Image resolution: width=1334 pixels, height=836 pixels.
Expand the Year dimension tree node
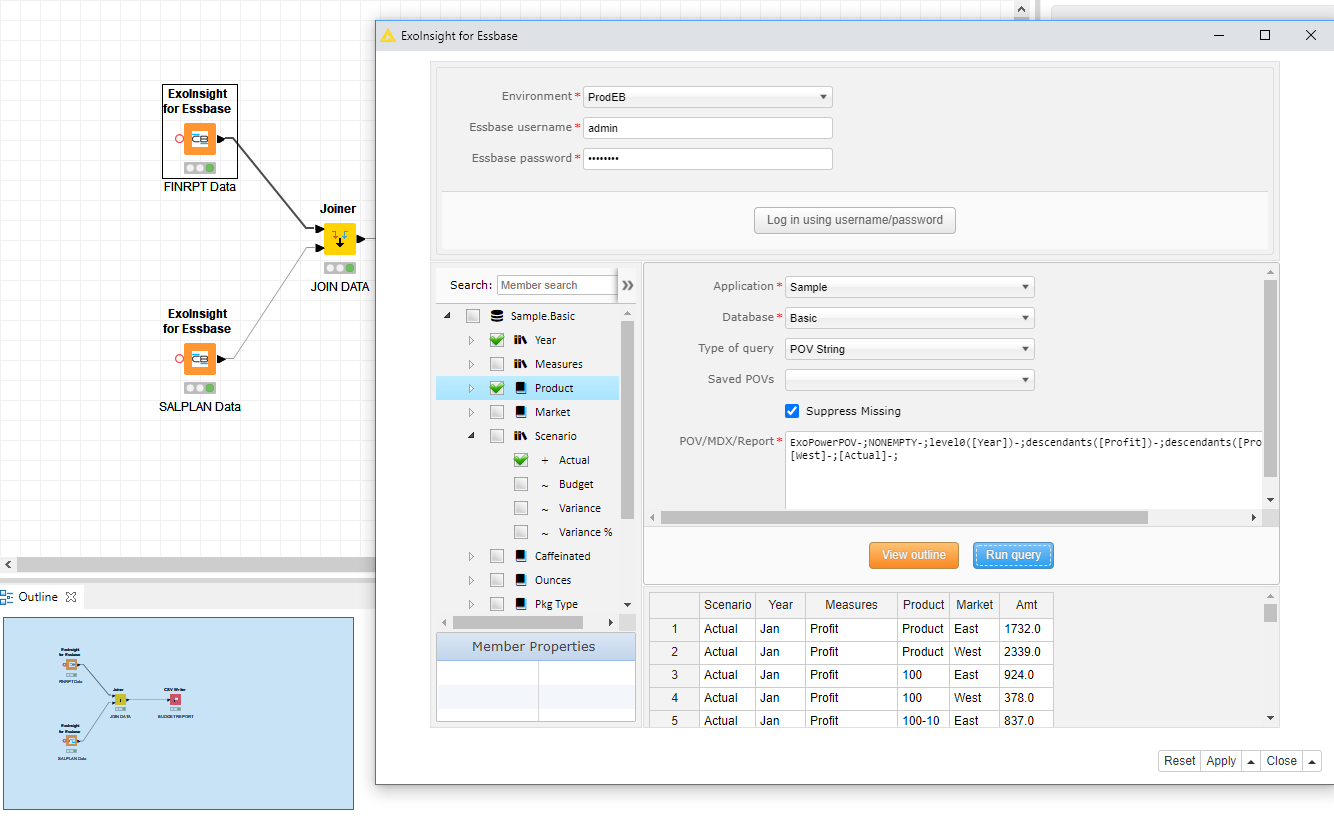(x=472, y=340)
